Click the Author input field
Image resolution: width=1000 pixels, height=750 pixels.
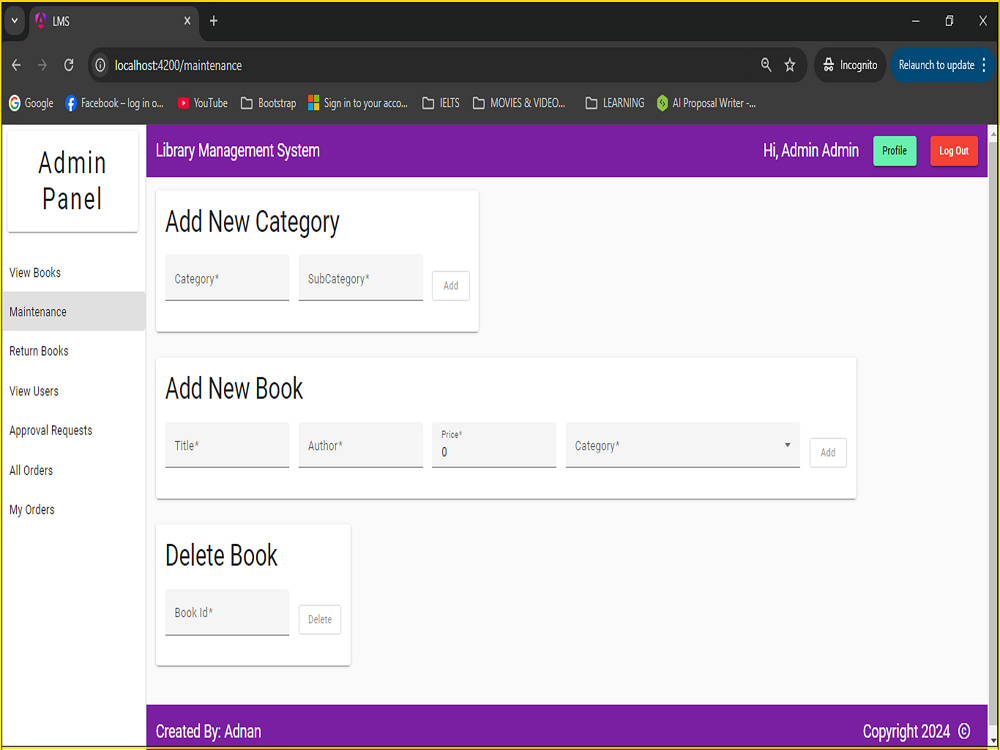(x=360, y=445)
